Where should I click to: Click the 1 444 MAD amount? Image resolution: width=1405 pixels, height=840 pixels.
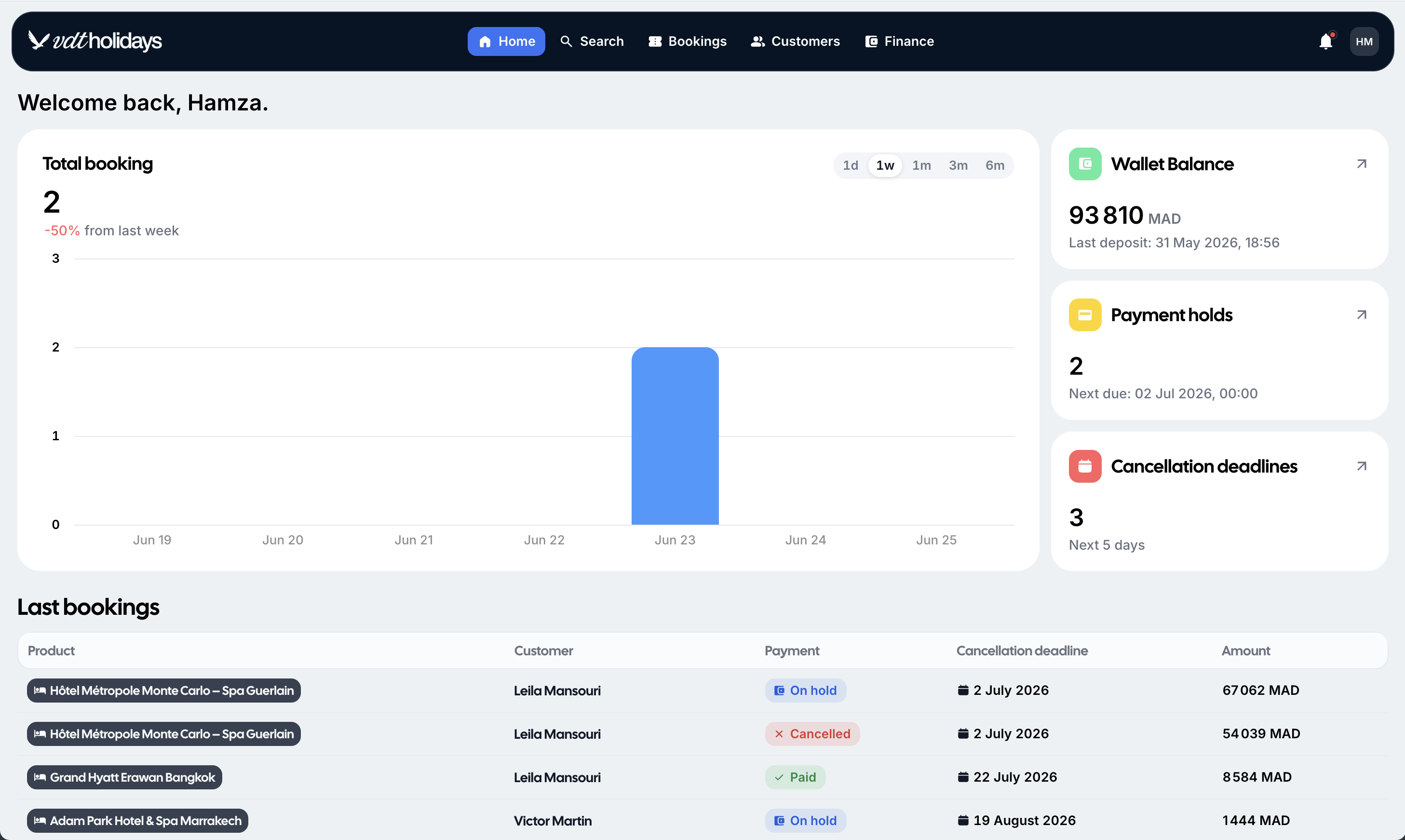tap(1256, 821)
